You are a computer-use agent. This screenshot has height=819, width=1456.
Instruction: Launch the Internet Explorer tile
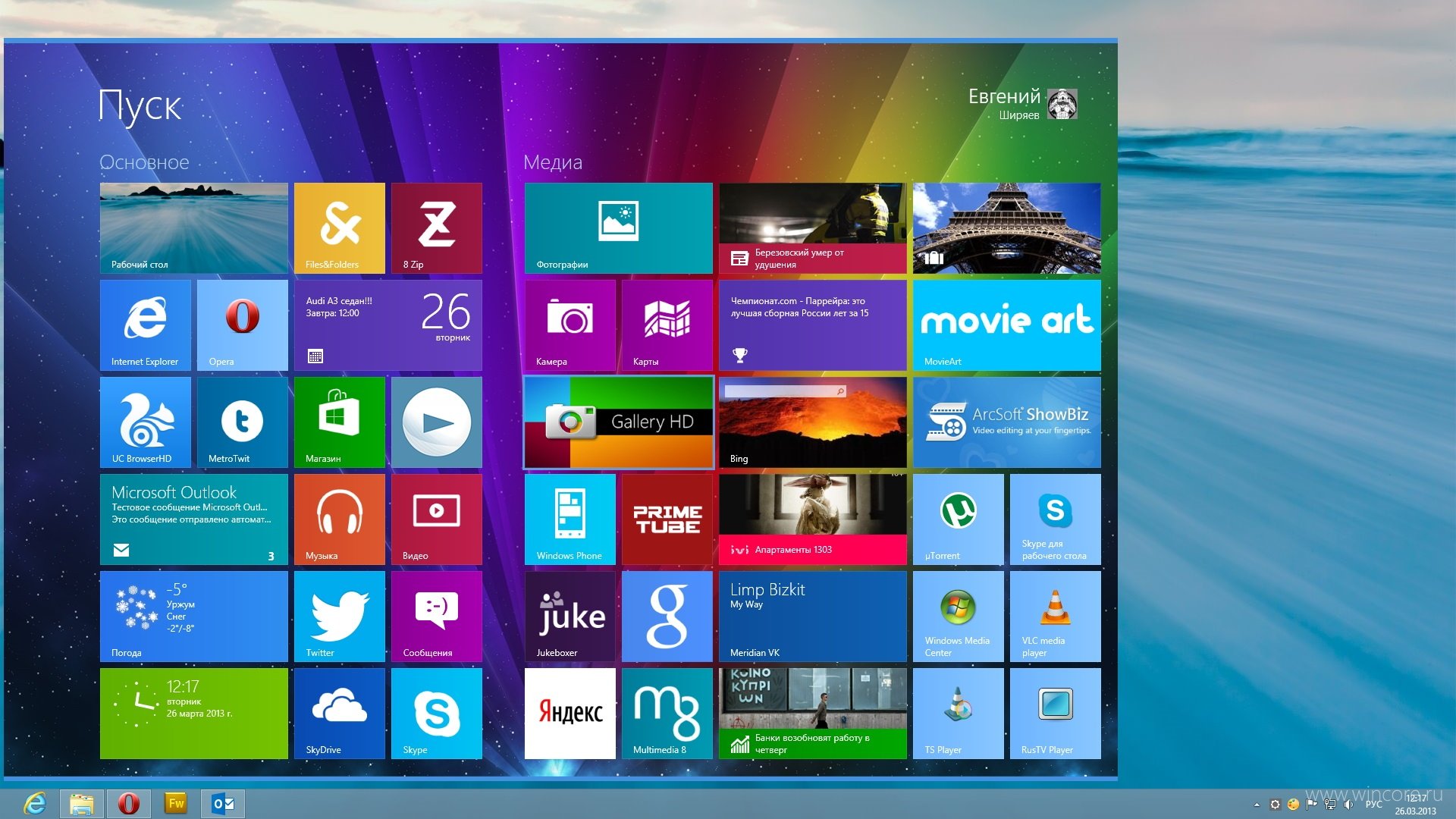pos(145,325)
